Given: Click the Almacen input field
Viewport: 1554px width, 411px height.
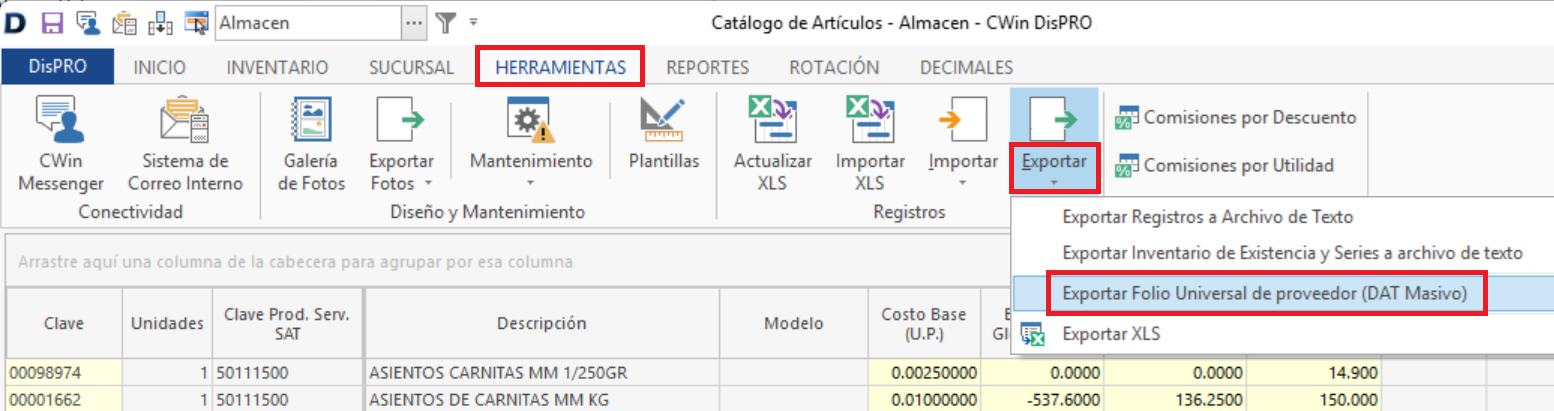Looking at the screenshot, I should [x=308, y=22].
